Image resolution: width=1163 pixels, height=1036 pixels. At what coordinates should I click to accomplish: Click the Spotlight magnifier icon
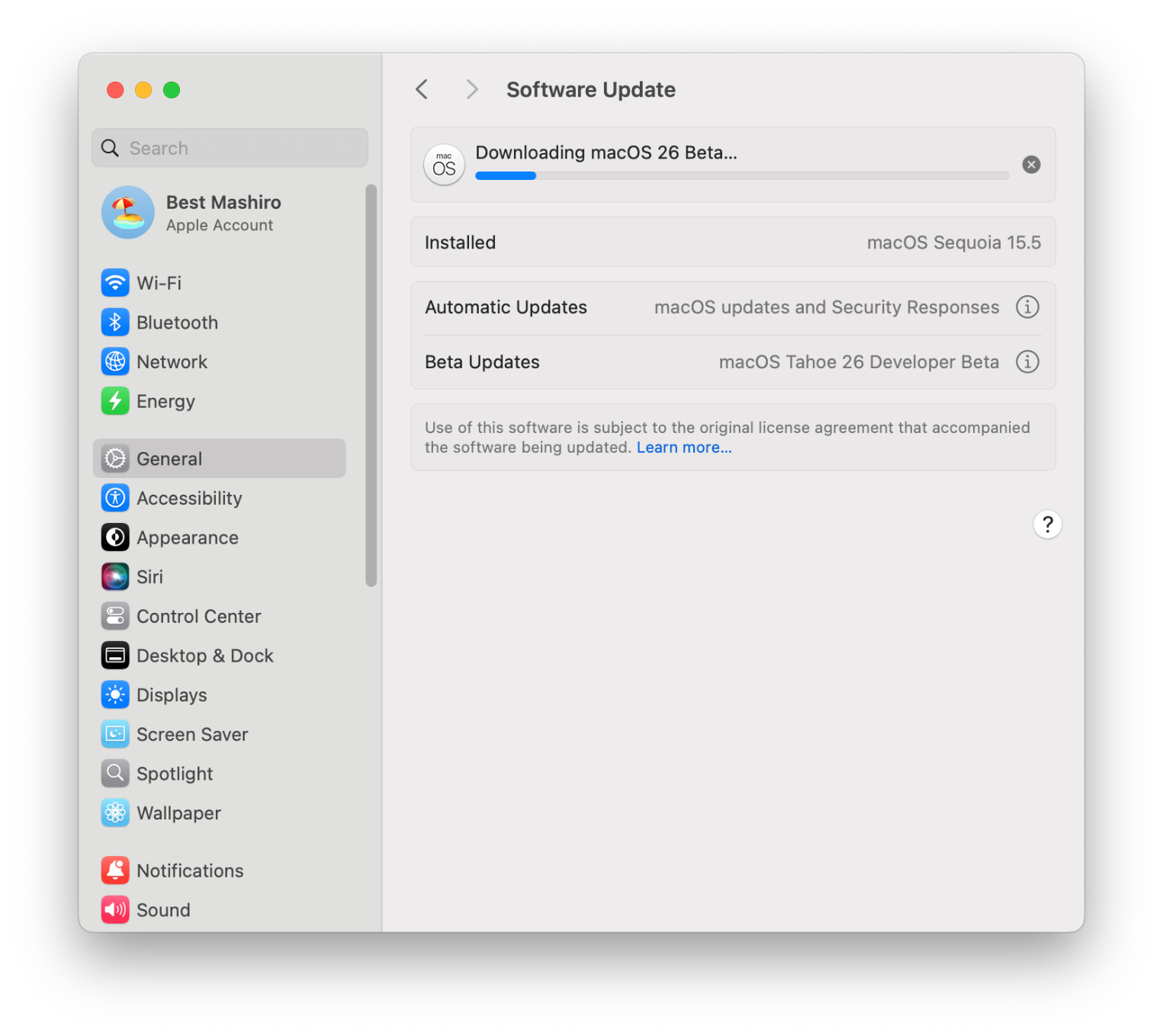(115, 774)
